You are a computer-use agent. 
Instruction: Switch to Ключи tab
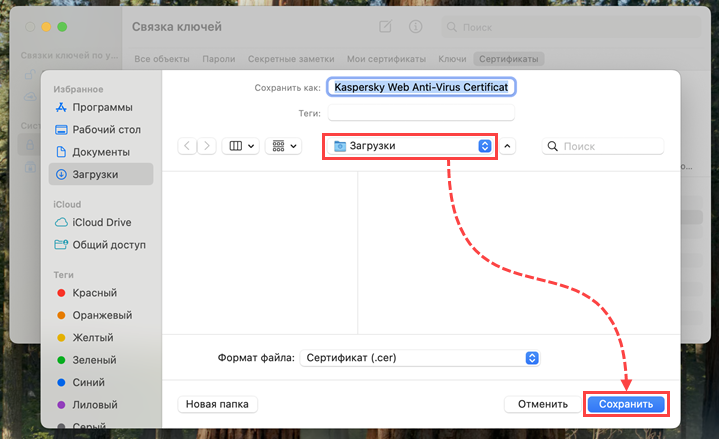[452, 59]
